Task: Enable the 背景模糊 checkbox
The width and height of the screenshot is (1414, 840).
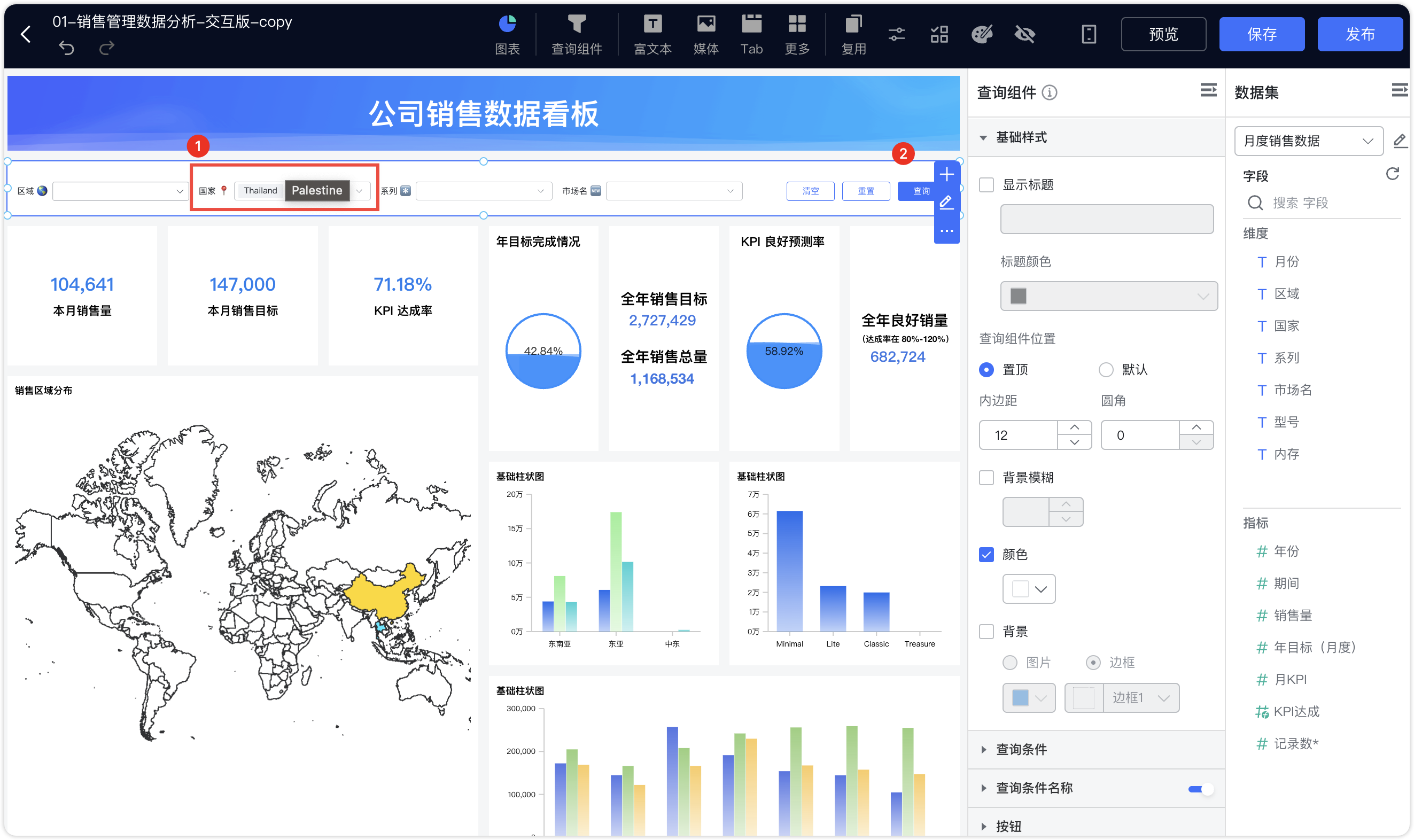Action: (986, 478)
